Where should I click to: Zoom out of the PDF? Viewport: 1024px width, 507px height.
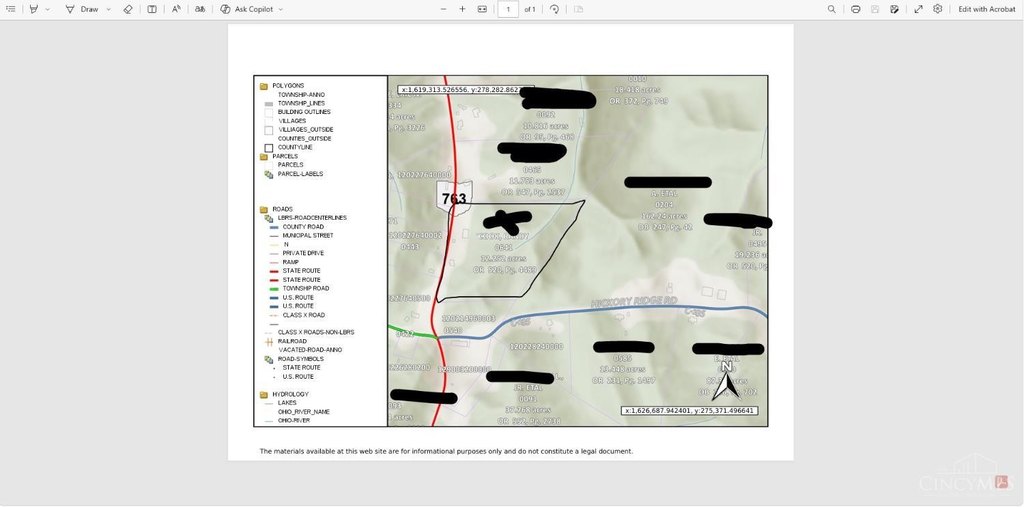443,9
